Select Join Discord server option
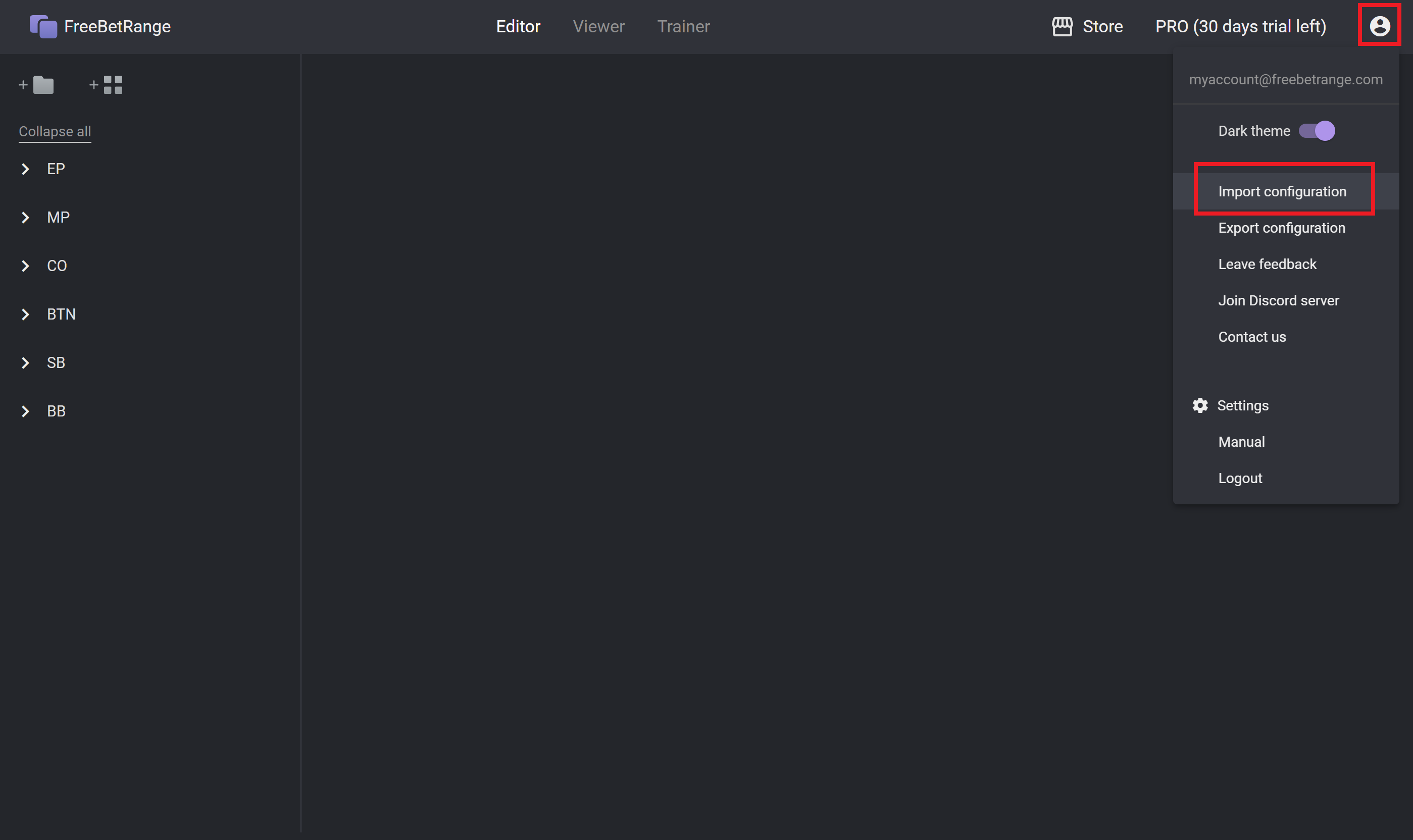The width and height of the screenshot is (1413, 840). click(1279, 300)
